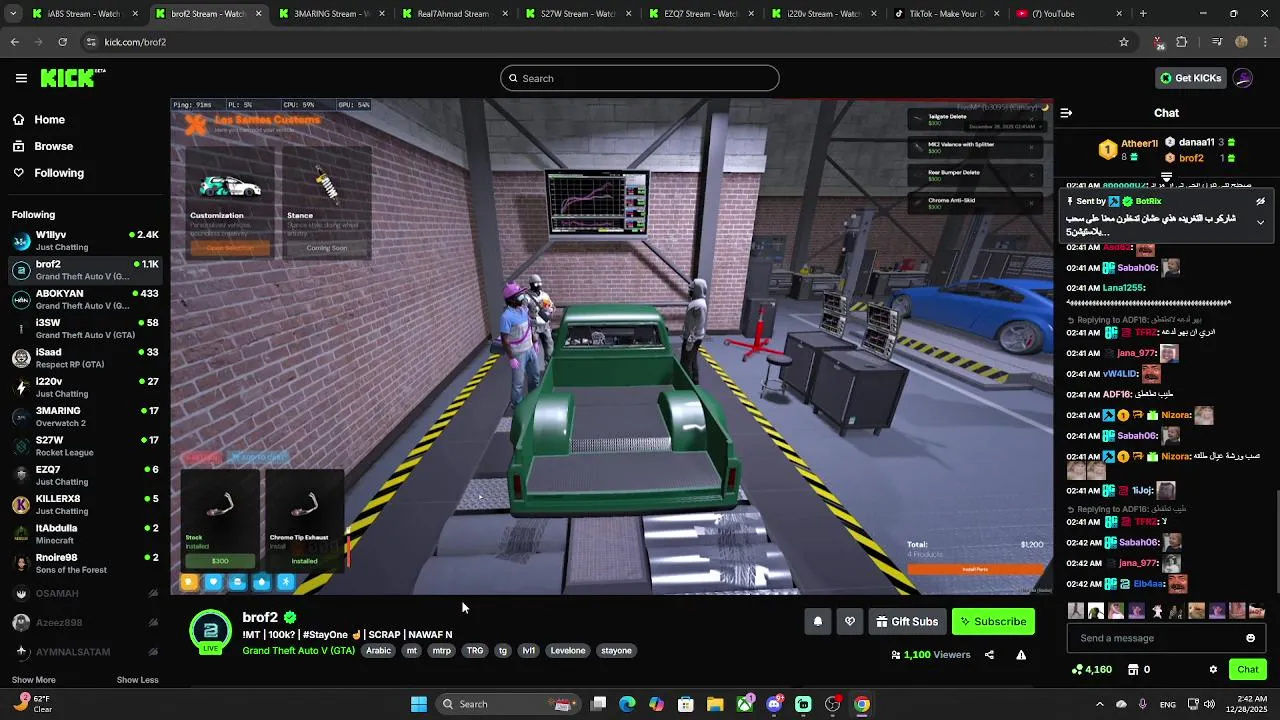
Task: Open 3MARING channel in sidebar
Action: pos(85,417)
